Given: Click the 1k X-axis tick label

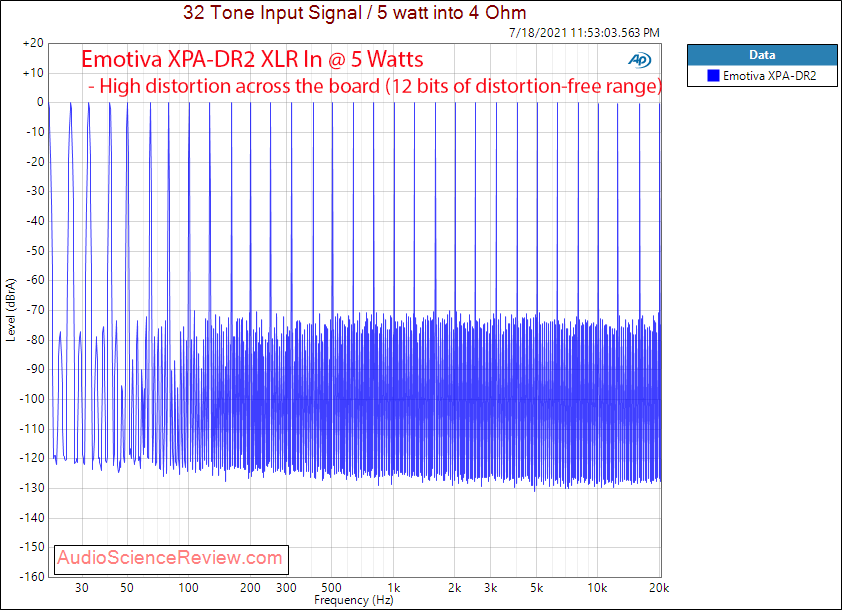Looking at the screenshot, I should point(394,588).
